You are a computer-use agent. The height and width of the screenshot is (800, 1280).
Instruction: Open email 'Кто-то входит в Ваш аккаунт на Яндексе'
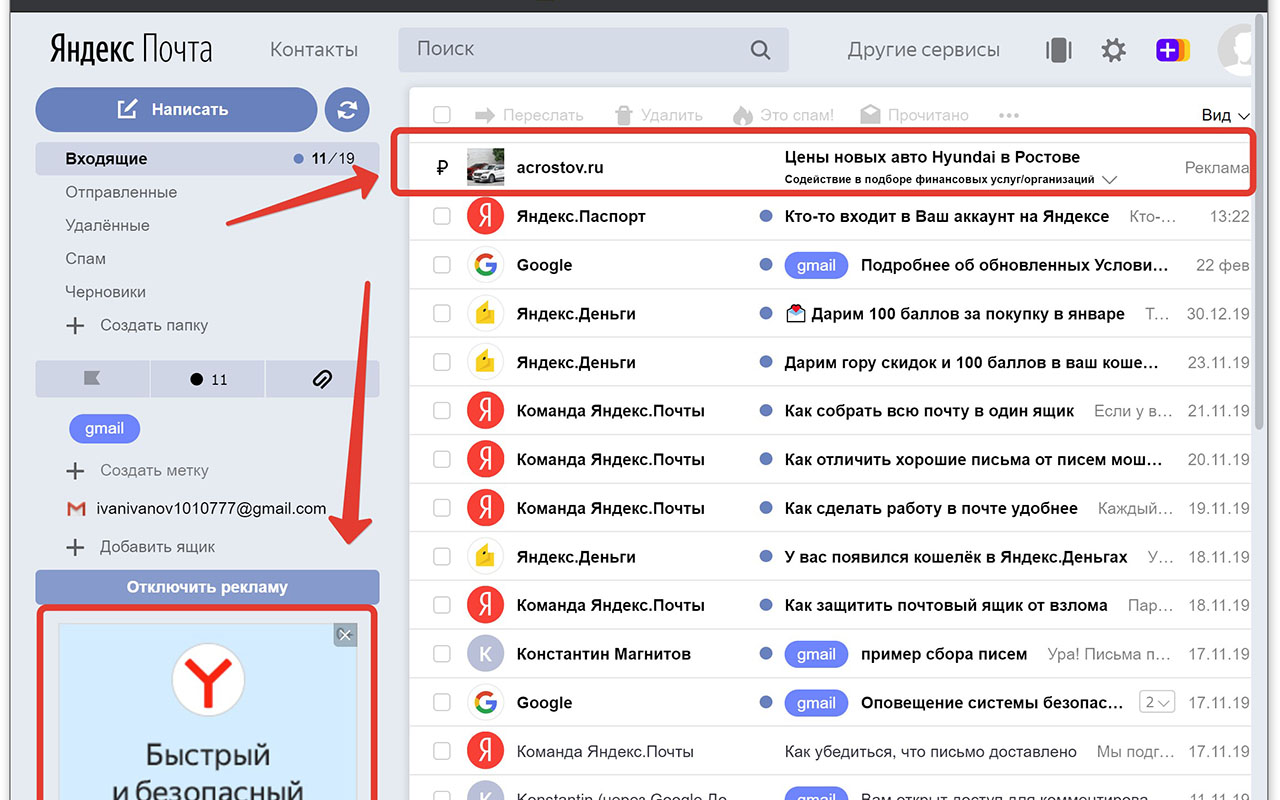(947, 216)
